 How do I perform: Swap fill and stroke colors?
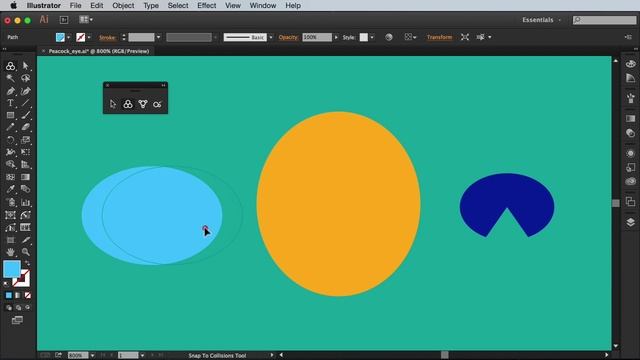[27, 263]
